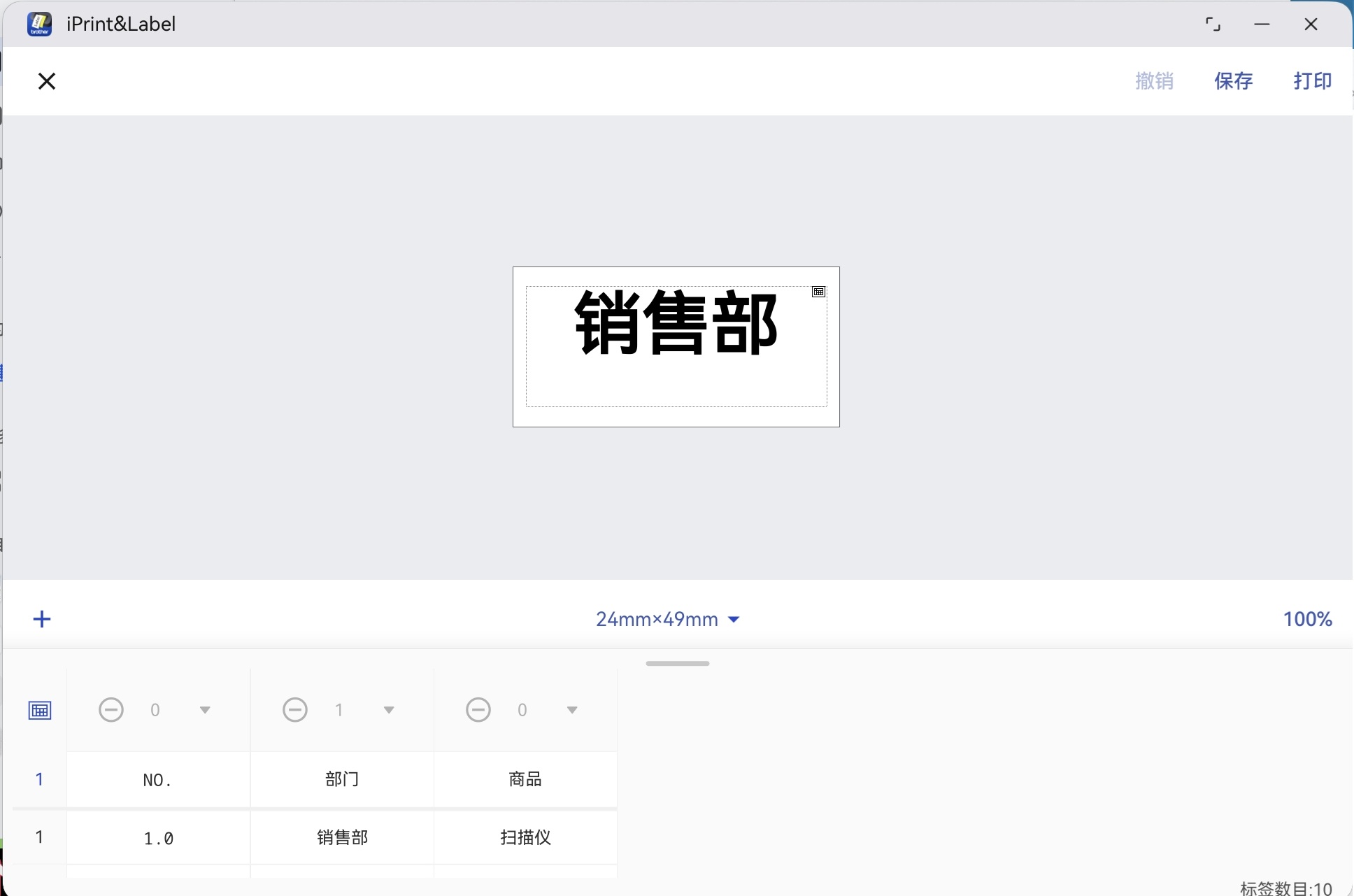Screen dimensions: 1354x896
Task: Open the 24mm×49mm label size dropdown
Action: [668, 619]
